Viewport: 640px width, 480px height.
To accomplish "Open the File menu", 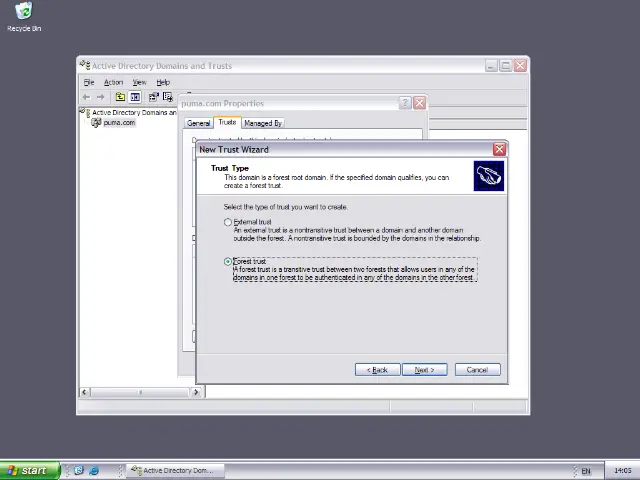I will [89, 82].
